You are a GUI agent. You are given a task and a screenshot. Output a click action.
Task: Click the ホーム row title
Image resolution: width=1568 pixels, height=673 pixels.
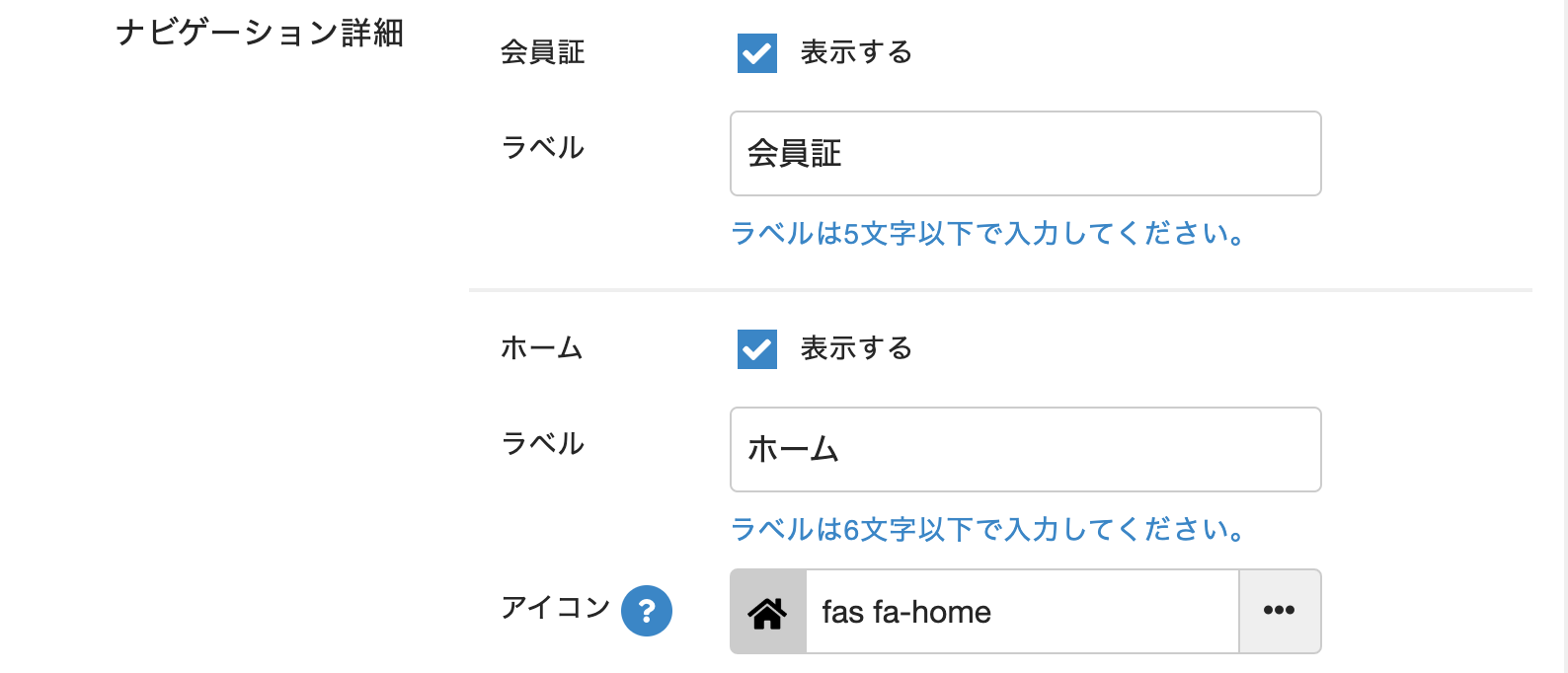(542, 348)
